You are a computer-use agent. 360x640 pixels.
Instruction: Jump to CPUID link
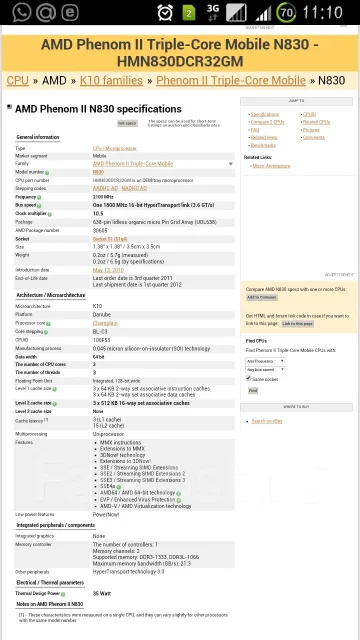pyautogui.click(x=309, y=114)
